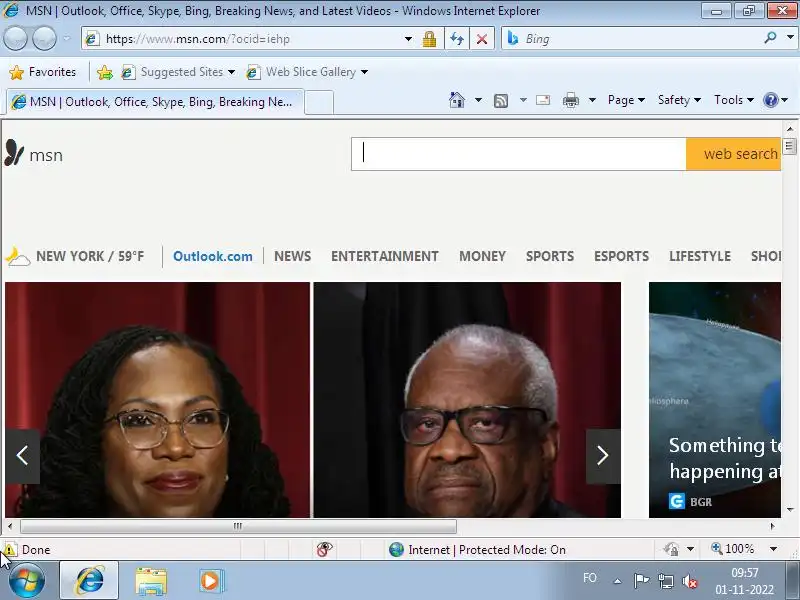Click Internet Explorer taskbar icon
Viewport: 800px width, 600px height.
[89, 580]
